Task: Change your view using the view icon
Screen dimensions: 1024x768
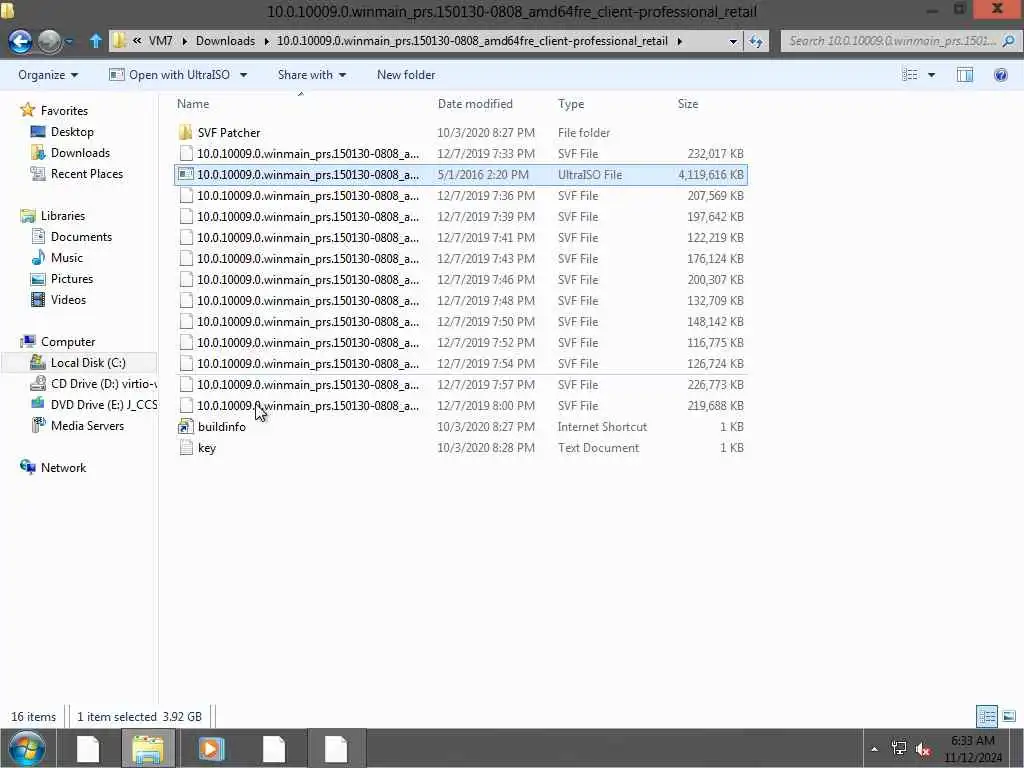Action: pyautogui.click(x=910, y=74)
